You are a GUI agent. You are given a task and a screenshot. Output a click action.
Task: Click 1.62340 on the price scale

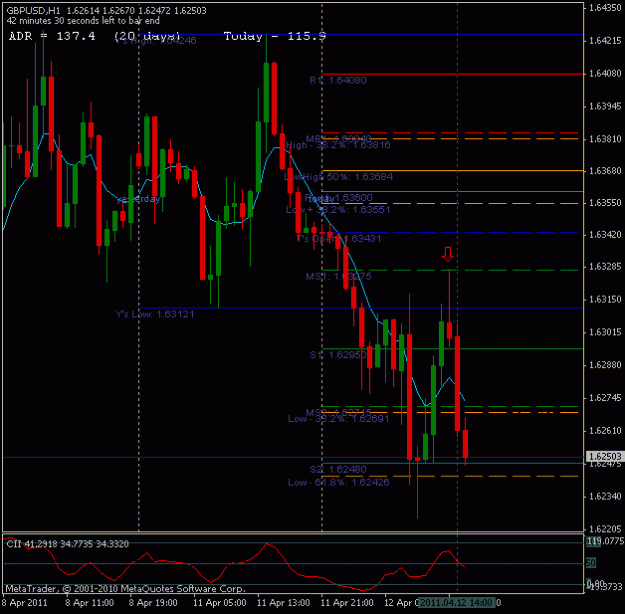605,496
